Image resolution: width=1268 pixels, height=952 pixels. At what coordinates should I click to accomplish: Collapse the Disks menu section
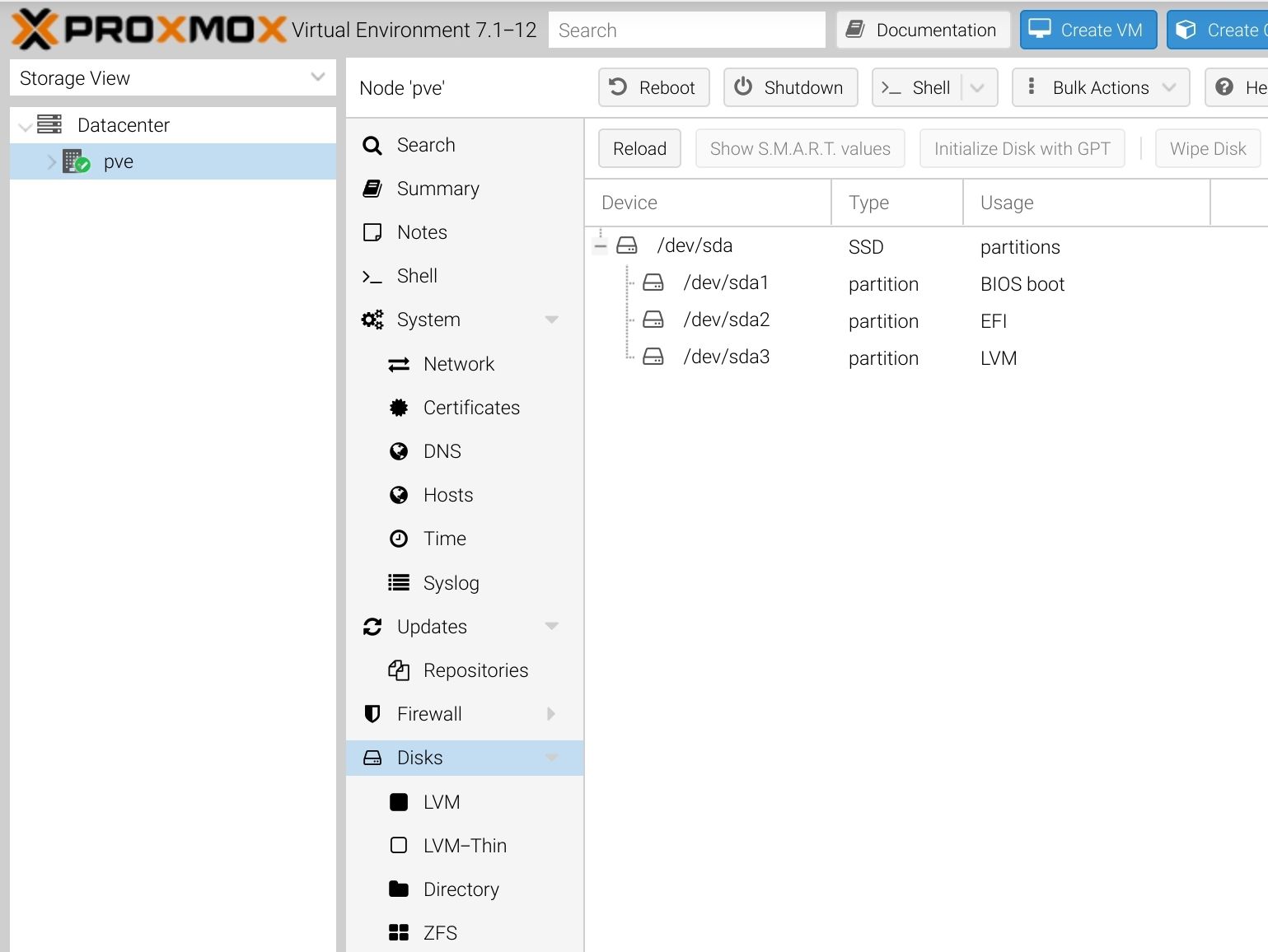pos(552,758)
